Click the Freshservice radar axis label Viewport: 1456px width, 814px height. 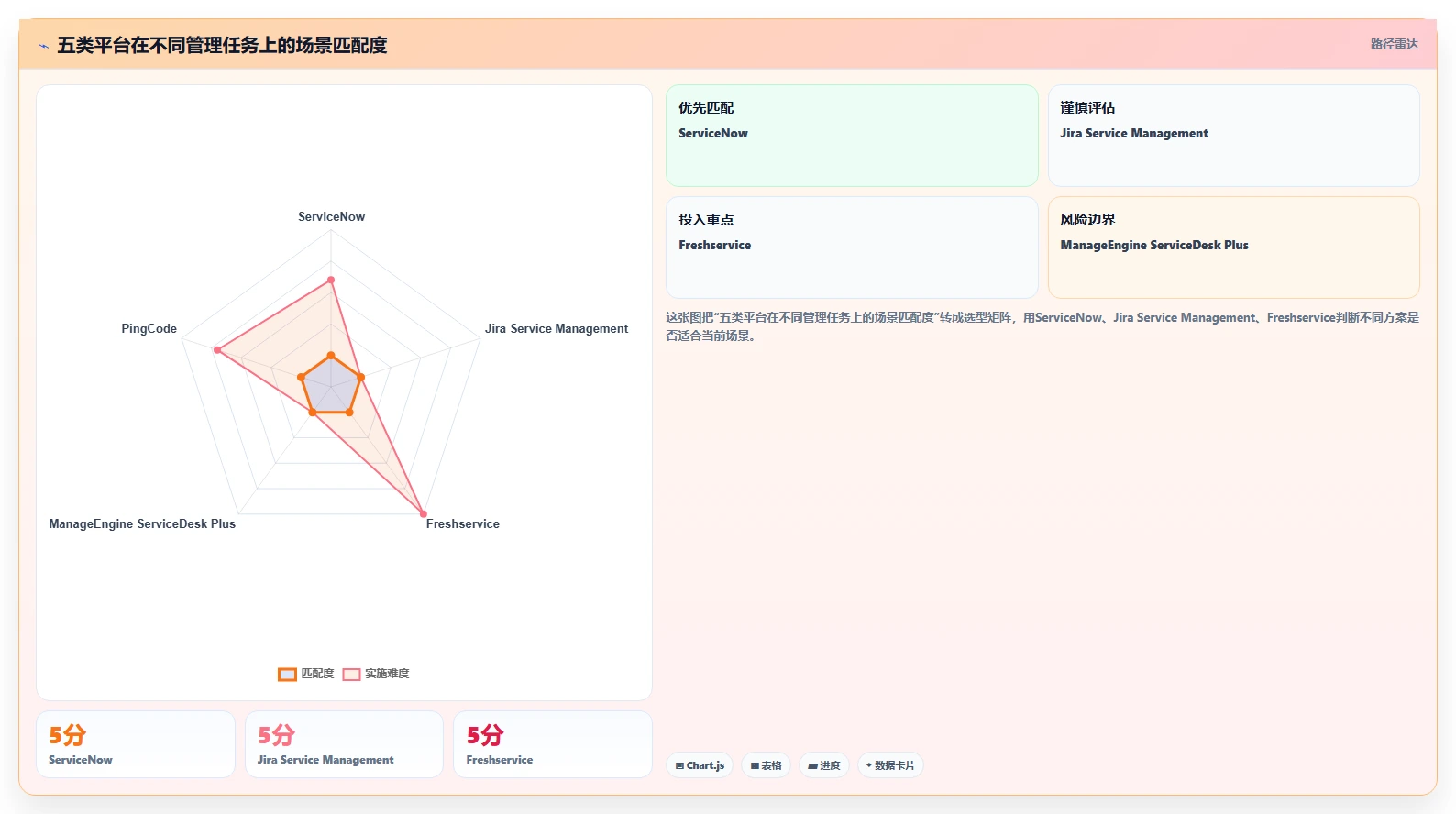462,524
